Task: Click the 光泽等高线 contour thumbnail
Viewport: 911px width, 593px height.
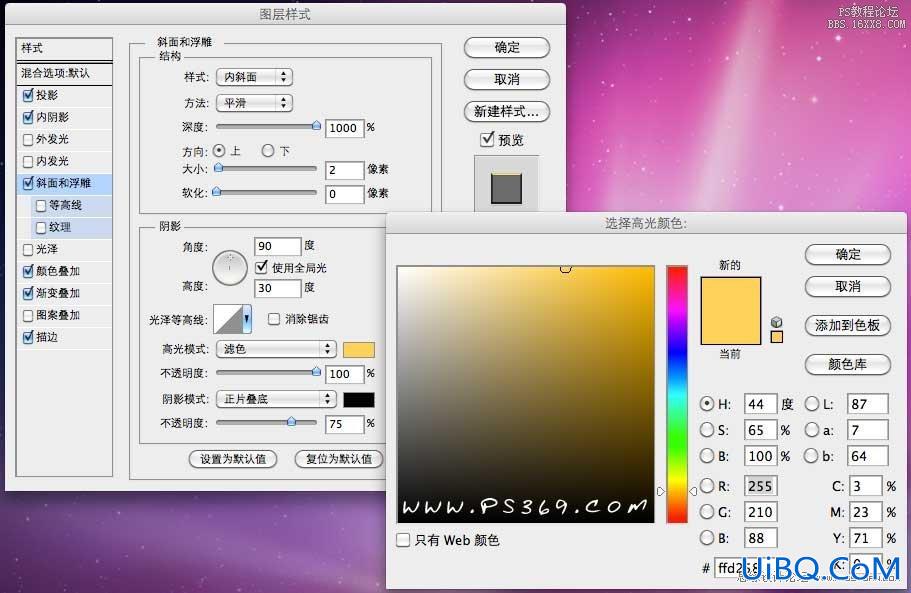Action: [228, 319]
